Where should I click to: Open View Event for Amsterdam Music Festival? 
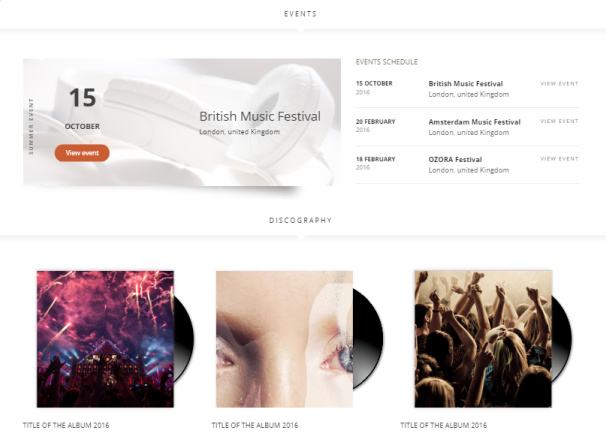pos(559,121)
